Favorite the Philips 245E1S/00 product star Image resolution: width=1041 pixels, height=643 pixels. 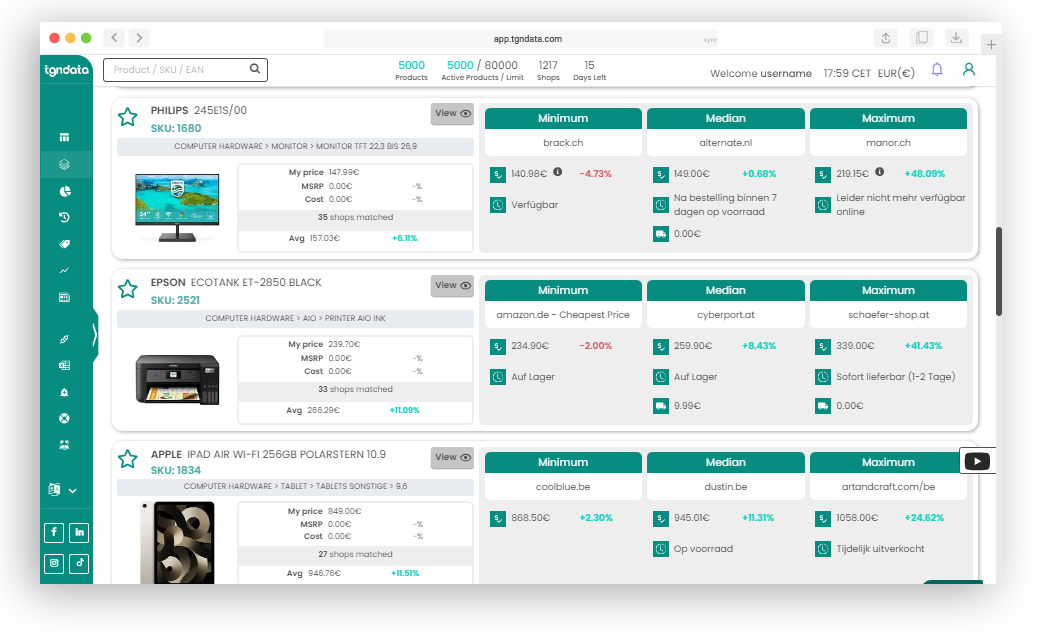[127, 117]
